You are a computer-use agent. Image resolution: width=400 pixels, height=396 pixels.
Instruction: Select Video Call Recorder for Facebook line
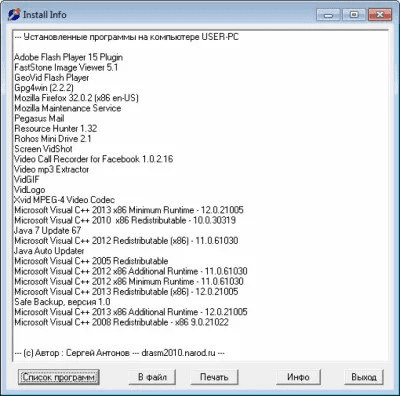tap(94, 159)
